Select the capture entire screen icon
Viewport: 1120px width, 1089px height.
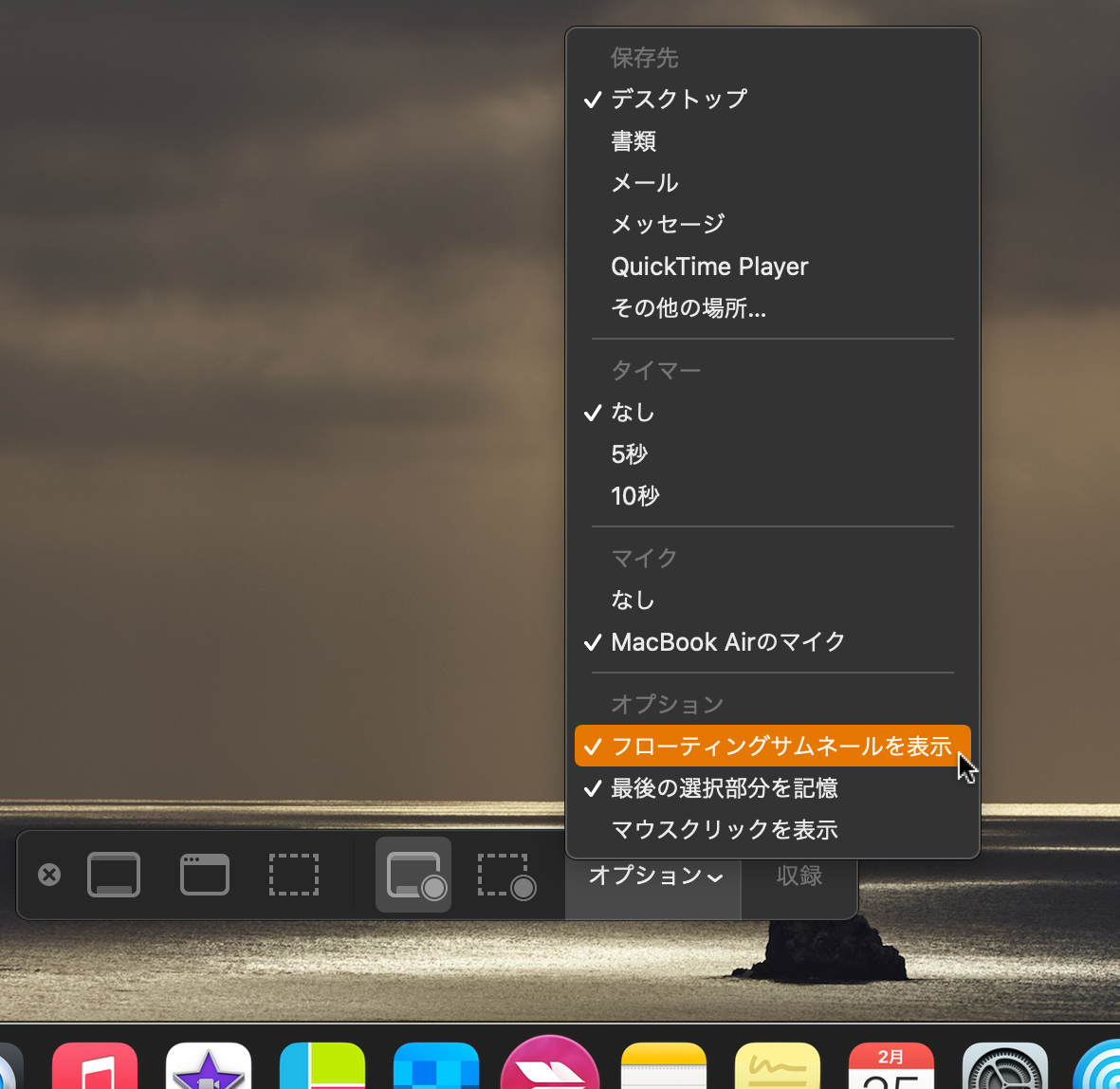point(114,875)
